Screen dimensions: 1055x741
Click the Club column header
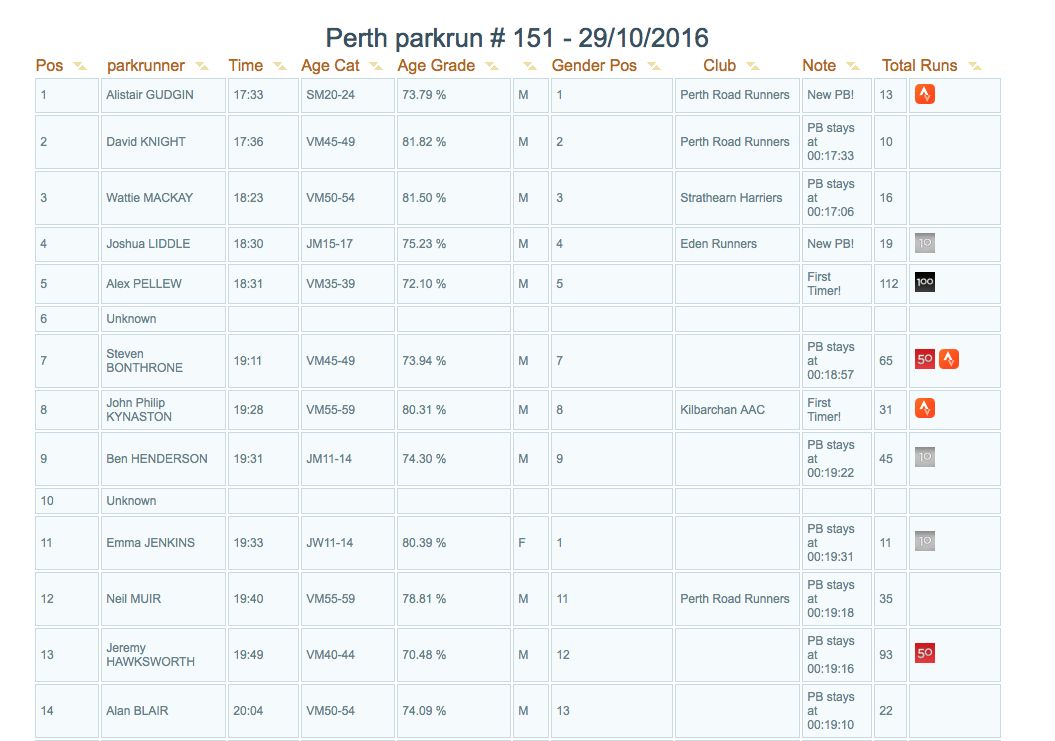coord(719,65)
